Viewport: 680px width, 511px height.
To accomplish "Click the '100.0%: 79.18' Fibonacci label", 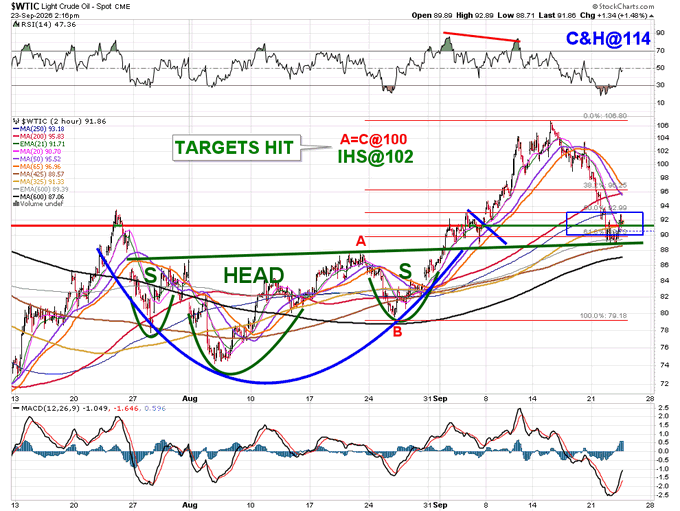I will 604,316.
